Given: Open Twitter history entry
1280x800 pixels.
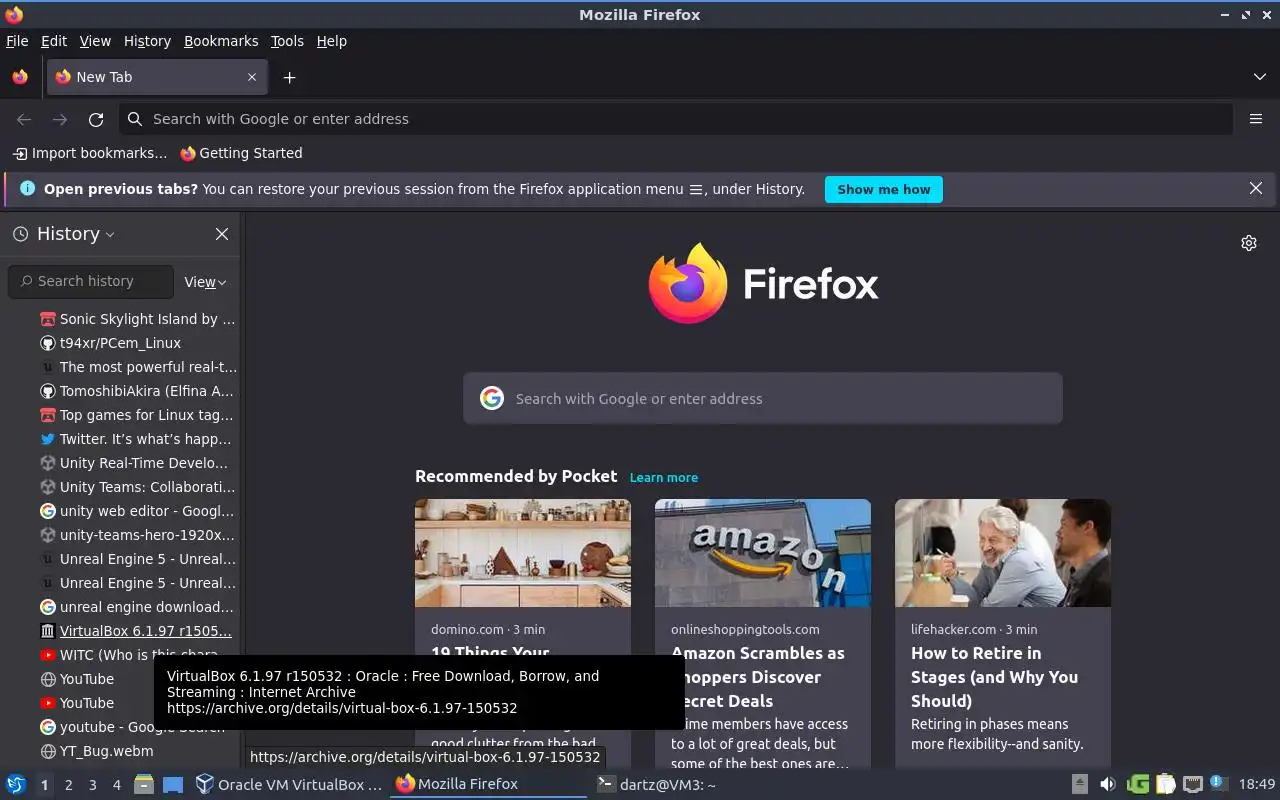Looking at the screenshot, I should pyautogui.click(x=138, y=439).
